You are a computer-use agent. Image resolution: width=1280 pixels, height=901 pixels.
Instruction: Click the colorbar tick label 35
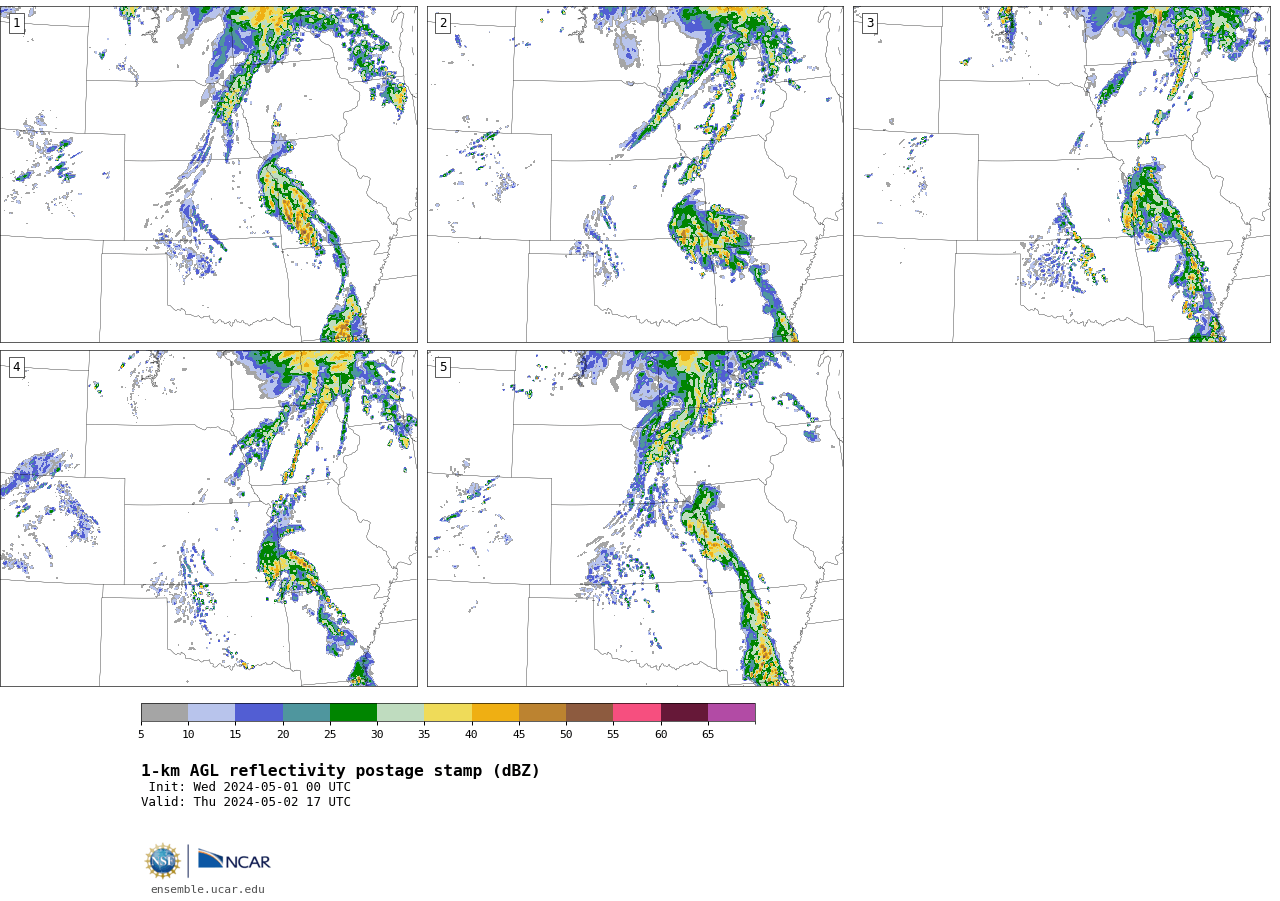[424, 735]
